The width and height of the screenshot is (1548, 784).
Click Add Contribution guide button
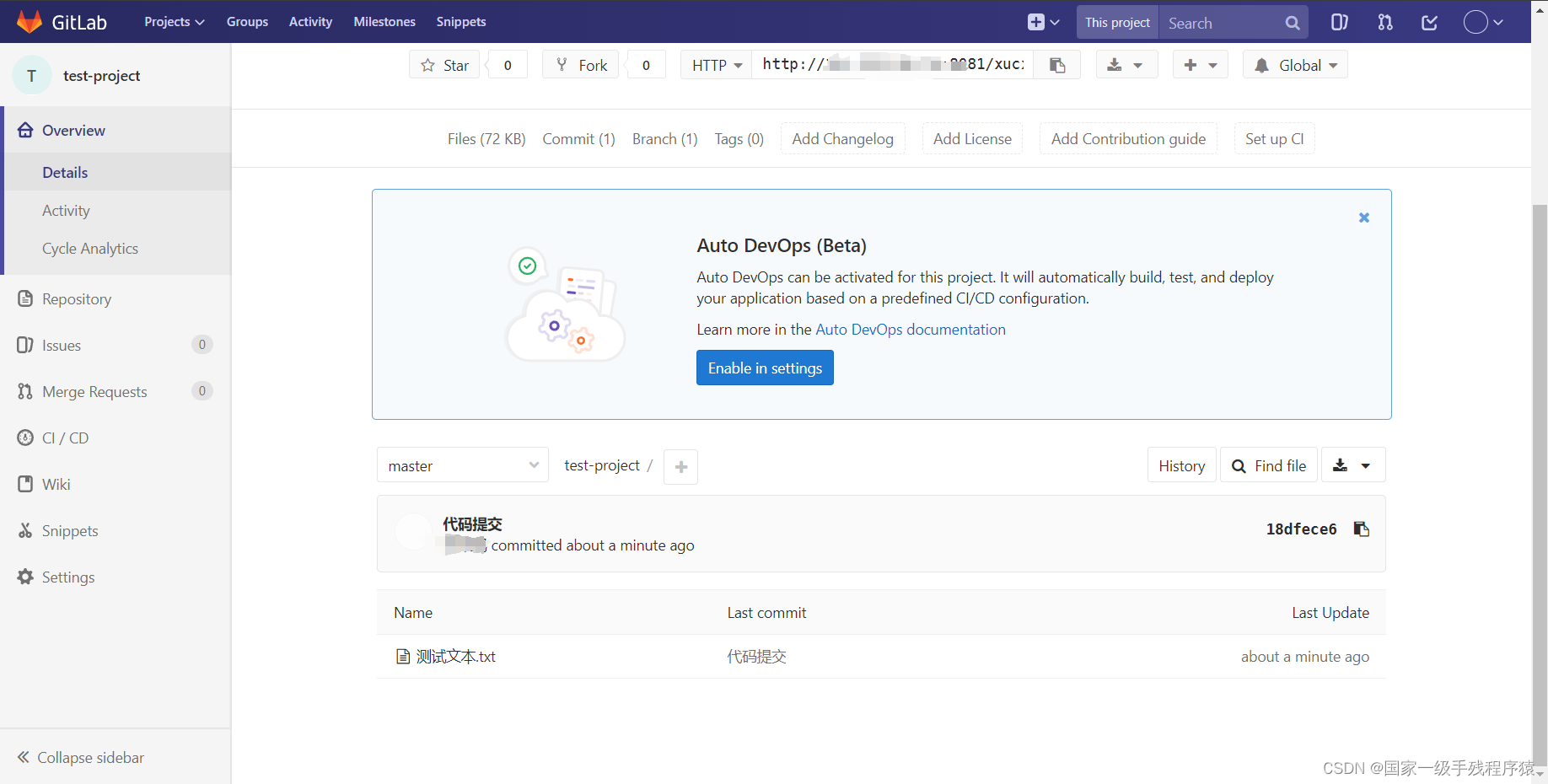[x=1128, y=139]
